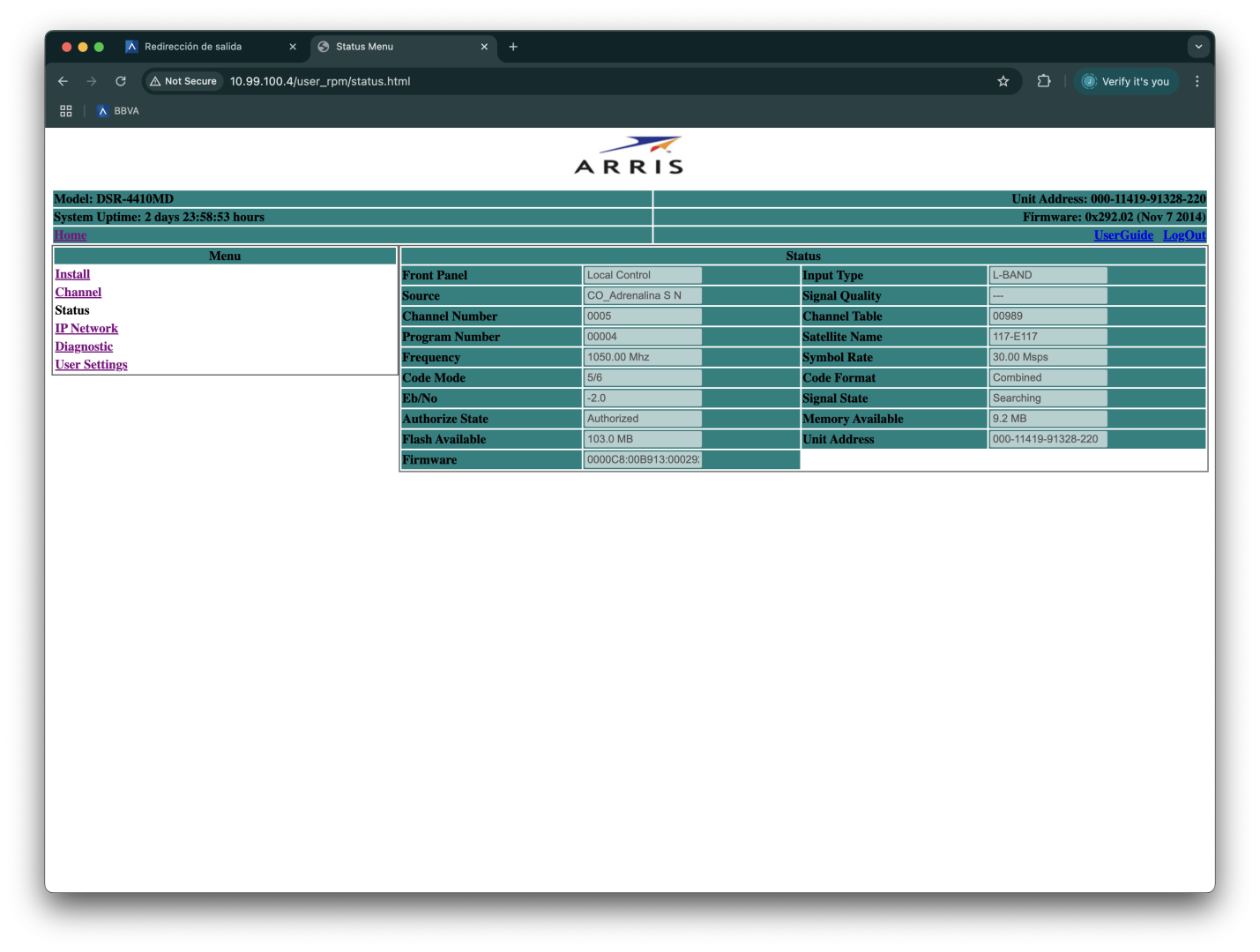The image size is (1260, 952).
Task: Click the Unit Address field 000-11419-91328-220
Action: tap(1048, 439)
